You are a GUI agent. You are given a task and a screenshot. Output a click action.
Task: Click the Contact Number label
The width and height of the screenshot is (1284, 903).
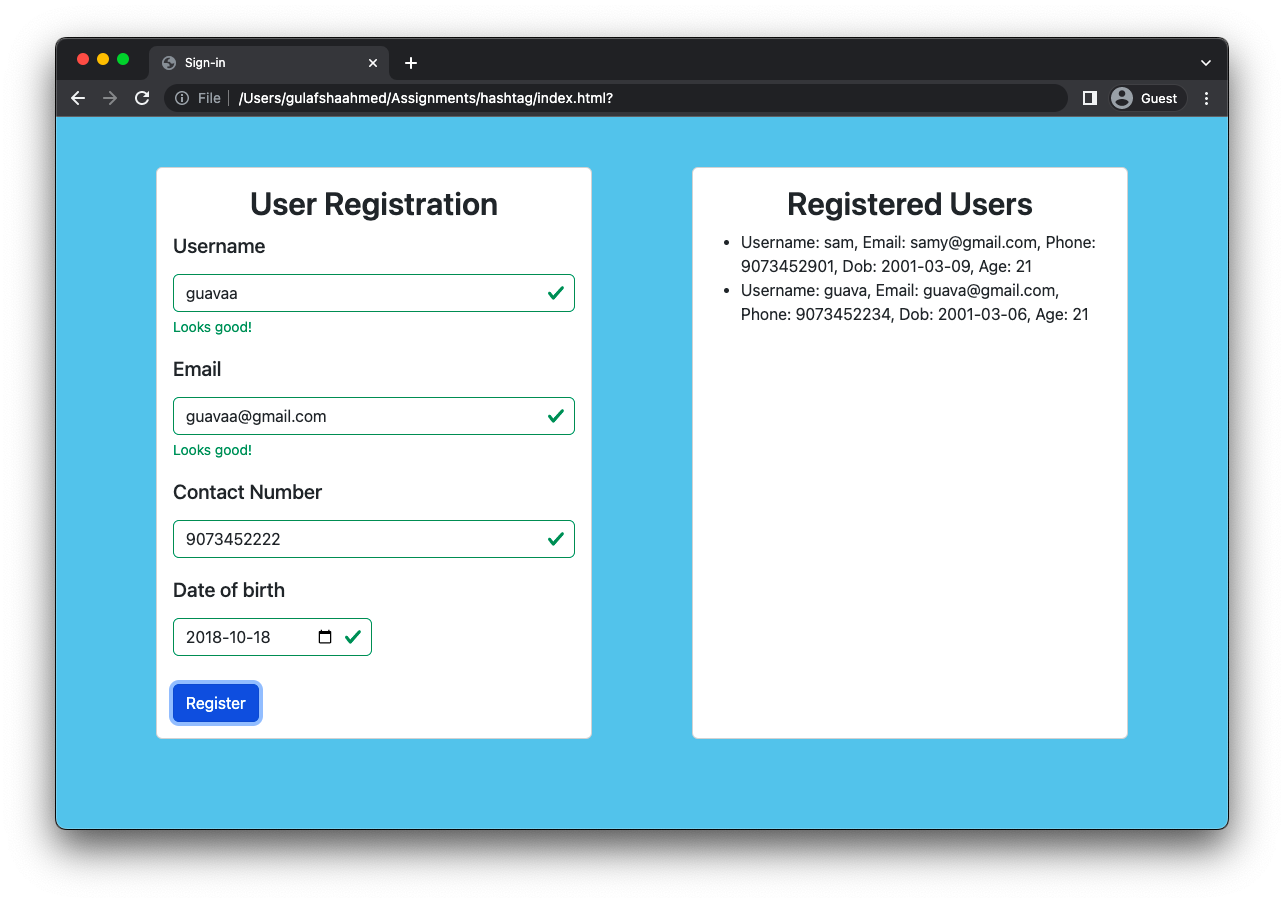(247, 493)
